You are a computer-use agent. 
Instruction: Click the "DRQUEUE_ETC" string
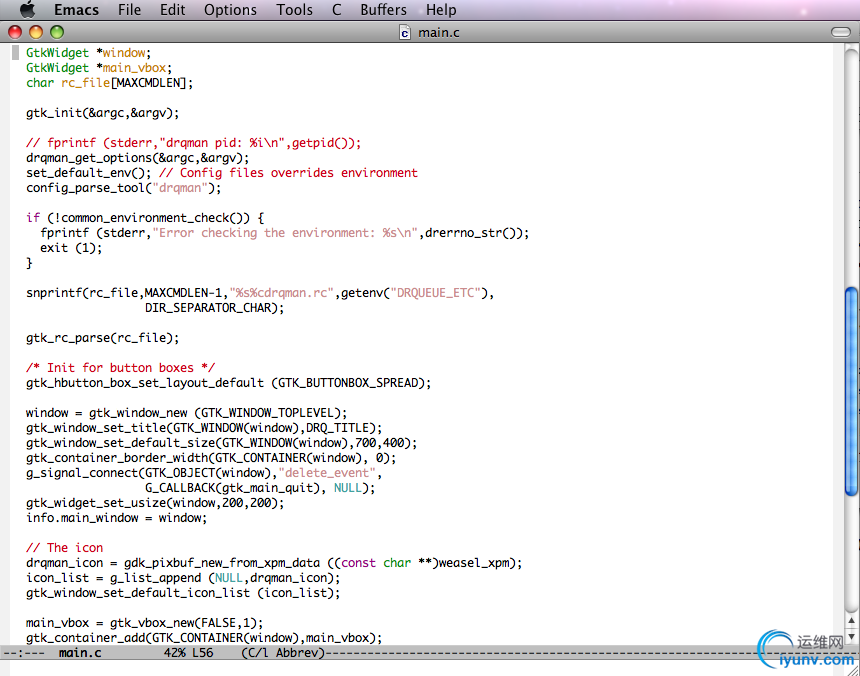click(435, 293)
